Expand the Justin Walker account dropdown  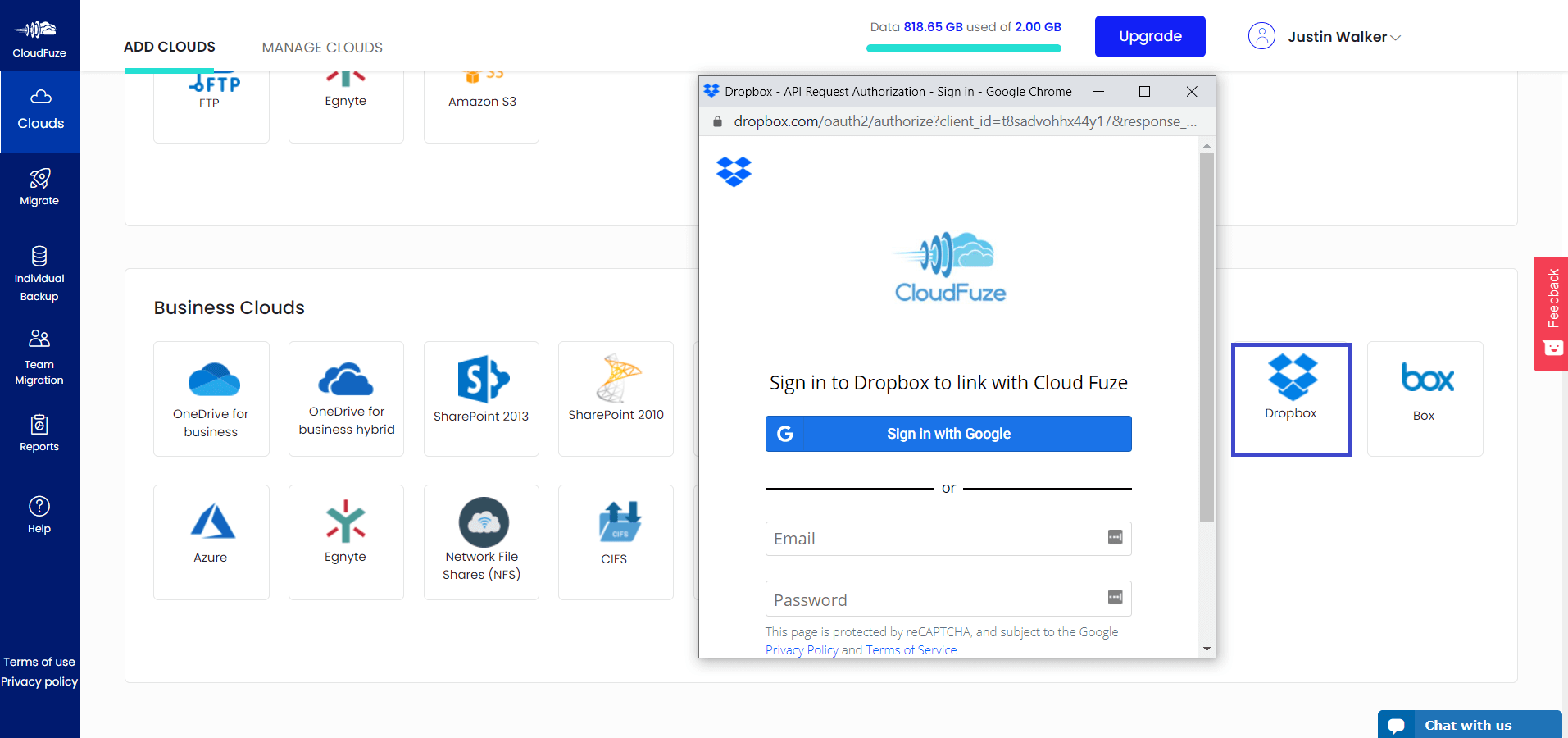[x=1344, y=37]
